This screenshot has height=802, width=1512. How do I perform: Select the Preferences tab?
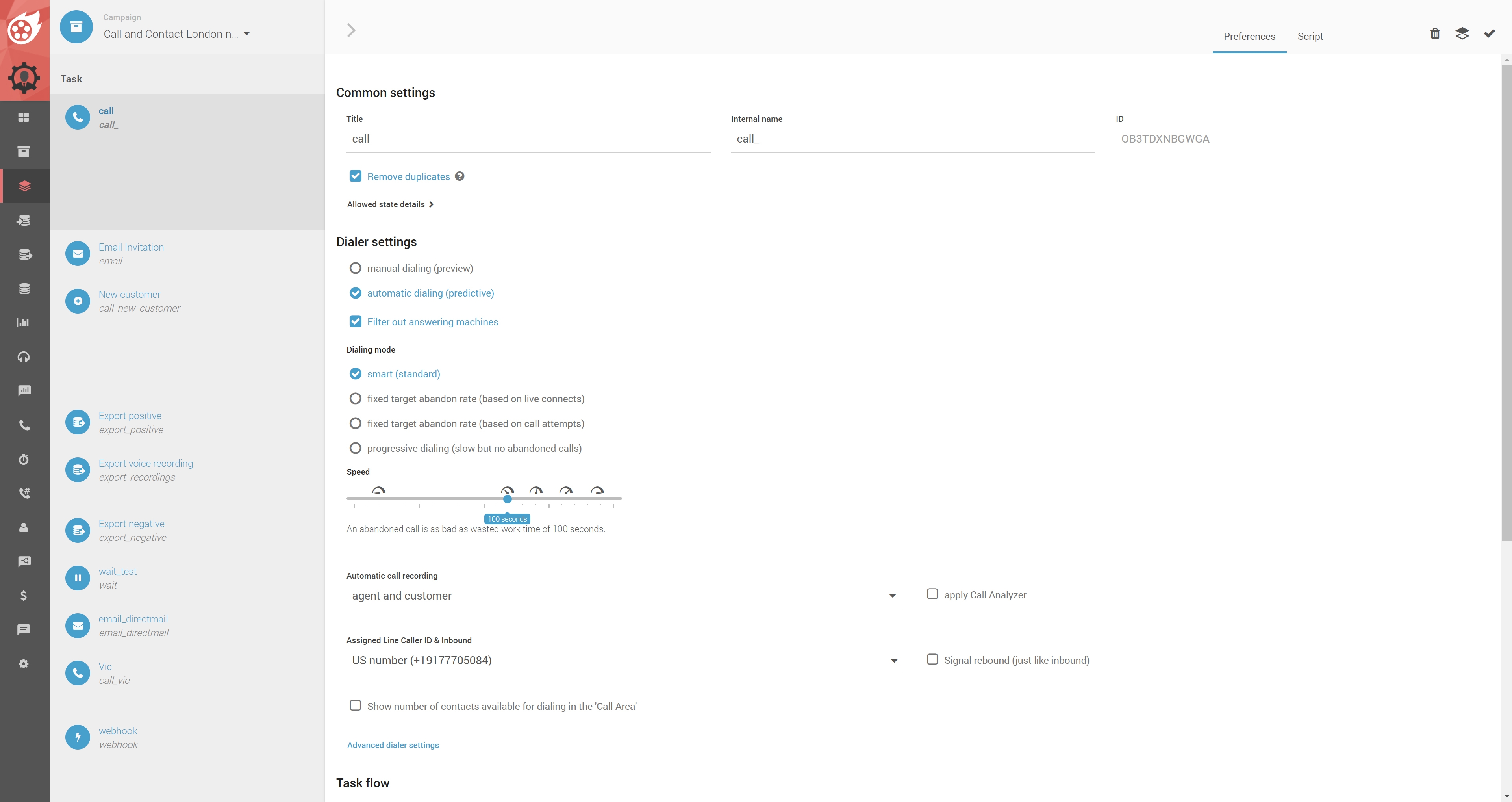(x=1249, y=36)
